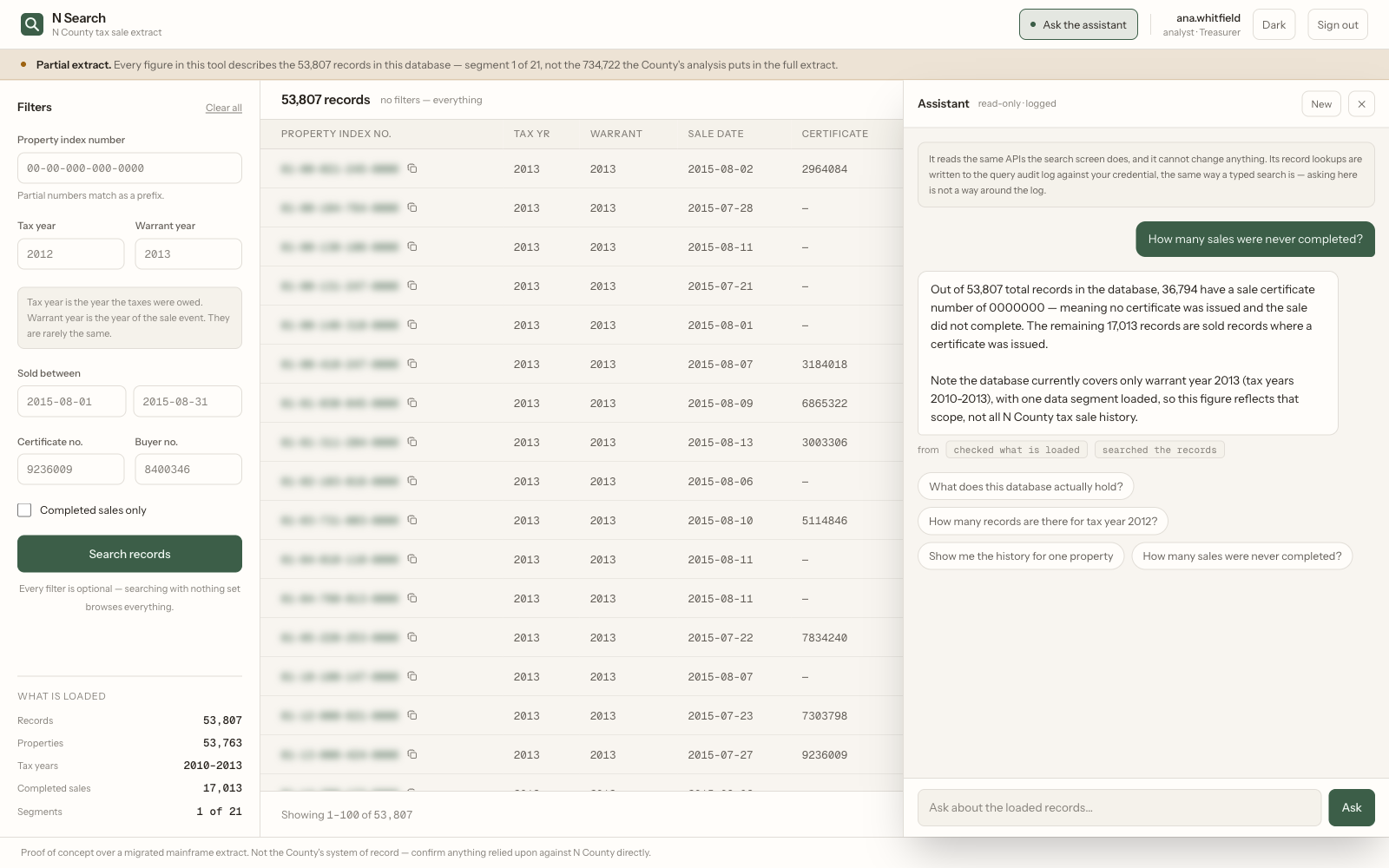This screenshot has height=868, width=1389.
Task: Copy property index of certificate 9236009 row
Action: click(x=412, y=754)
